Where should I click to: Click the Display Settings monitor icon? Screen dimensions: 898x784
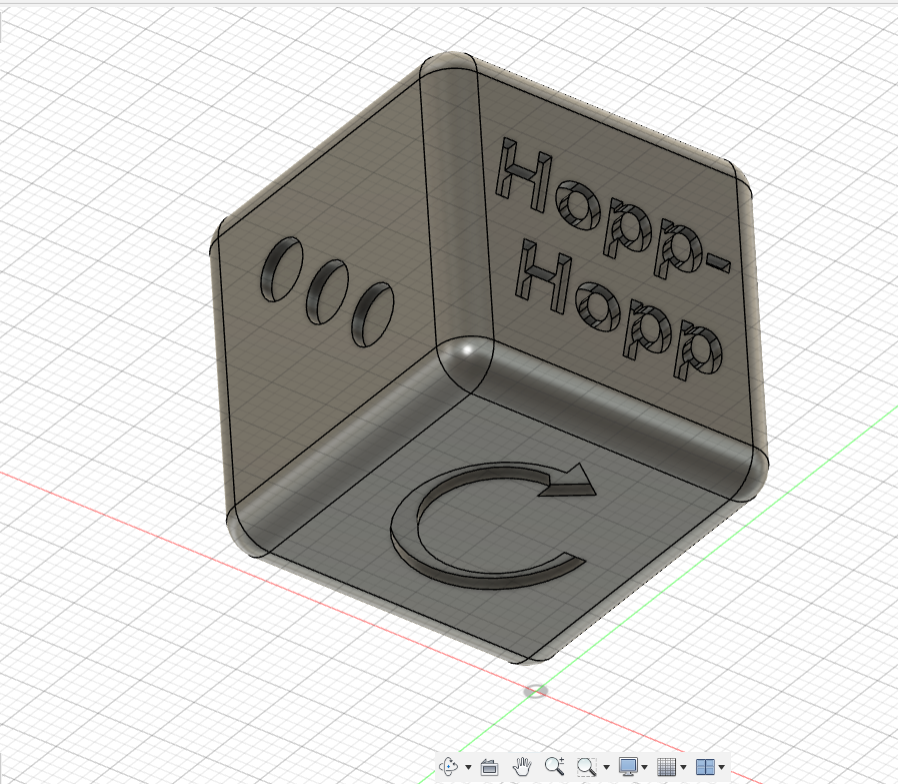click(x=628, y=766)
